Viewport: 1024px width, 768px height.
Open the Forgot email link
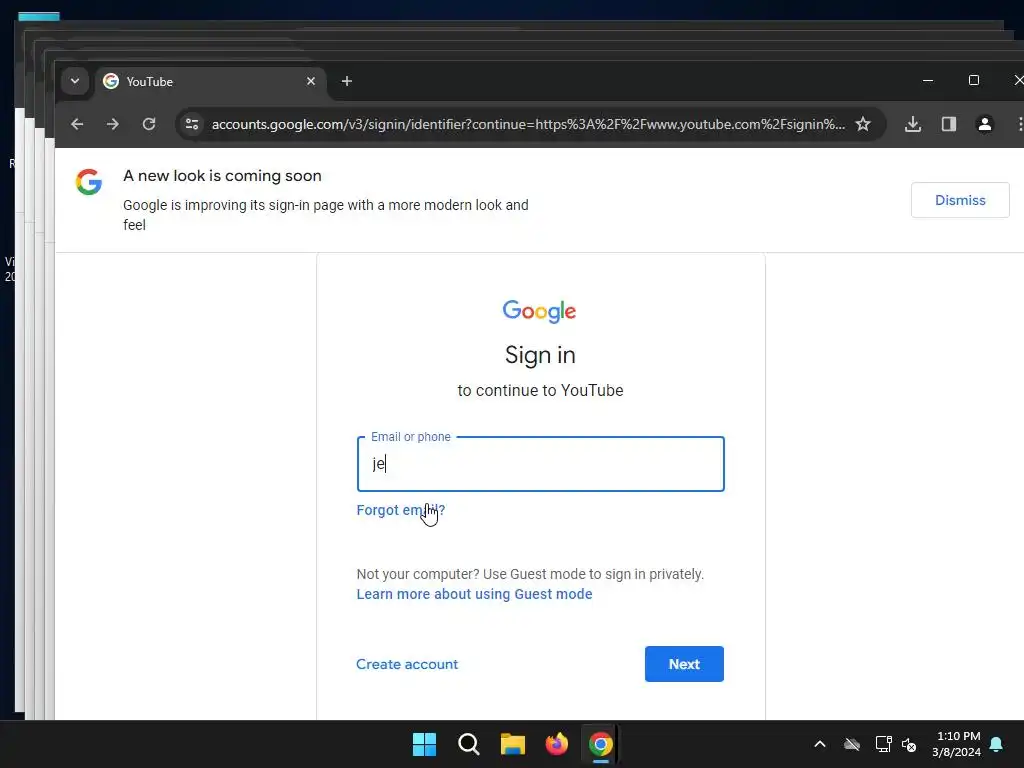(400, 510)
